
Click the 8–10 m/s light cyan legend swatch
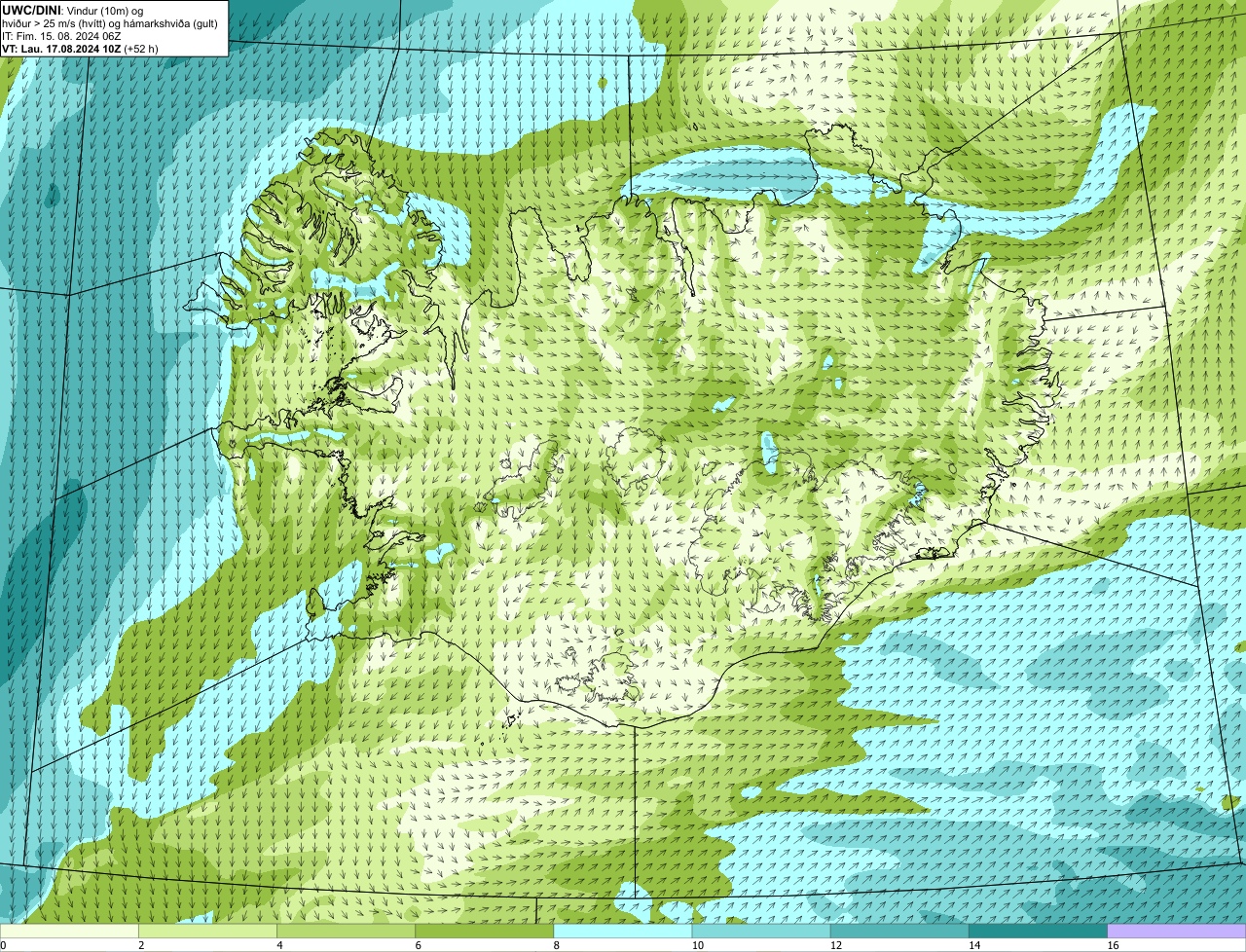623,931
